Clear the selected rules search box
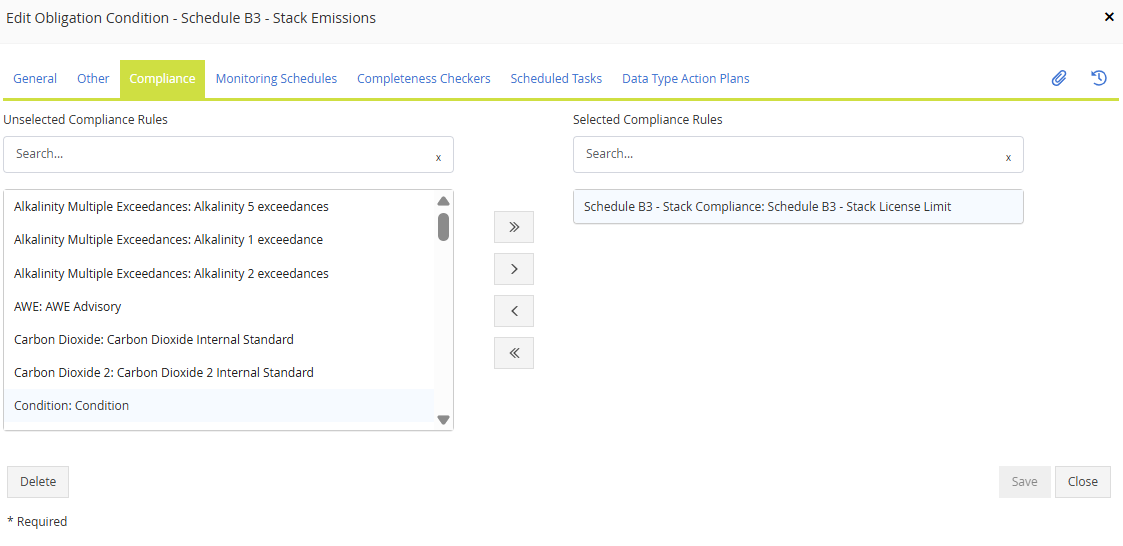Screen dimensions: 1123x546 tap(1008, 157)
